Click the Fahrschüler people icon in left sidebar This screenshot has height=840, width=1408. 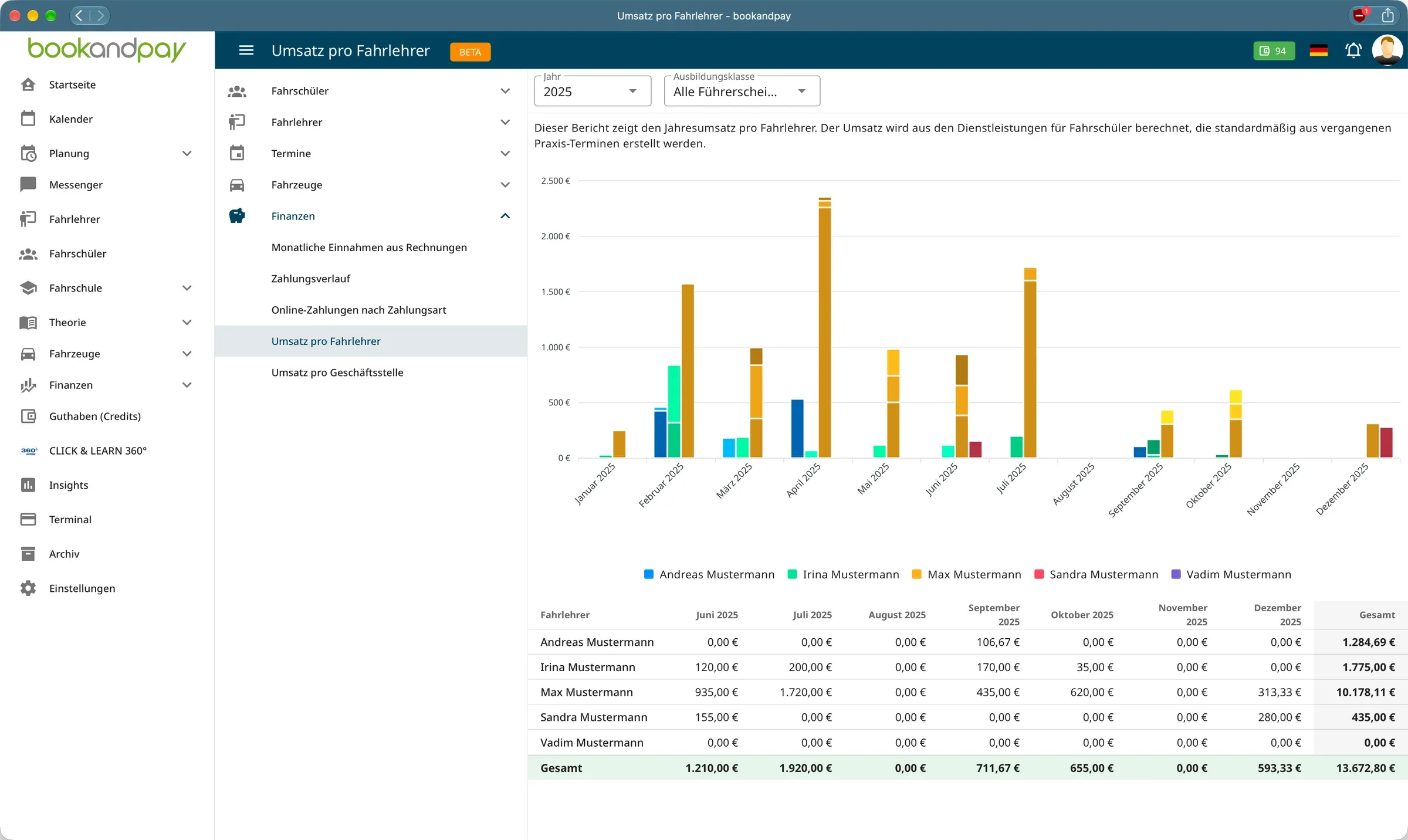click(x=28, y=253)
